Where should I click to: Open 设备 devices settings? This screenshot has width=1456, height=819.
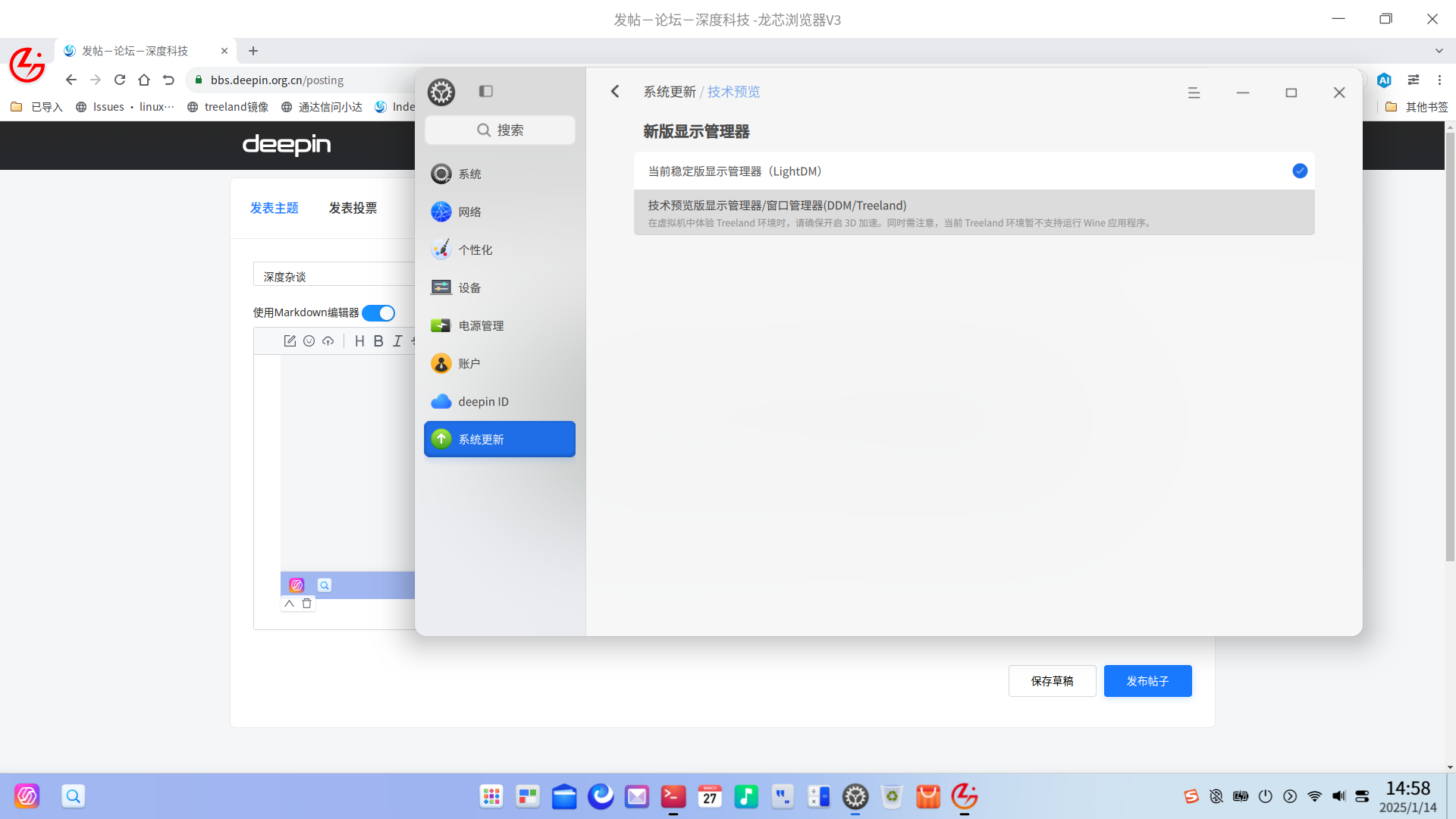tap(499, 287)
